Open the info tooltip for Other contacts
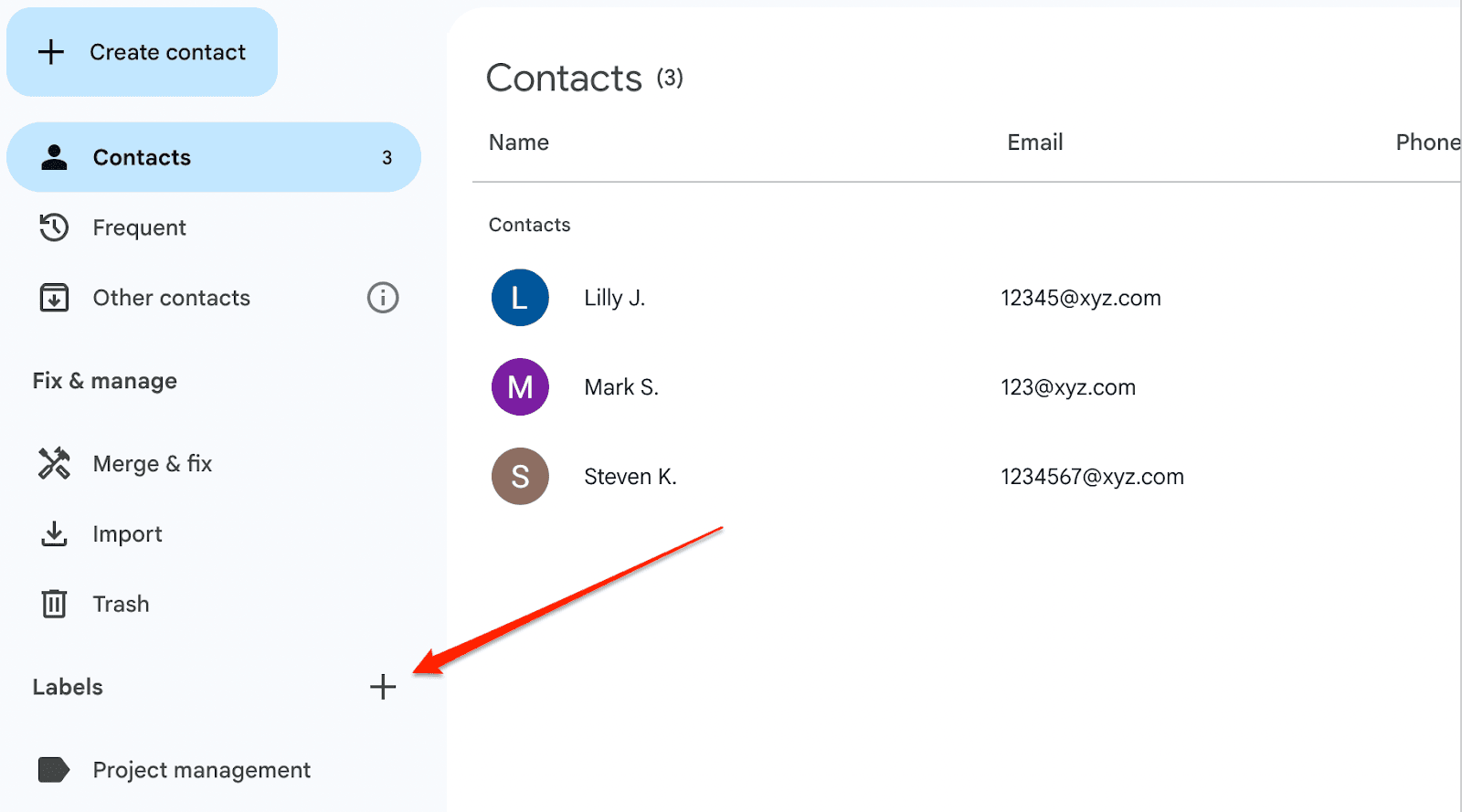This screenshot has height=812, width=1462. (383, 297)
